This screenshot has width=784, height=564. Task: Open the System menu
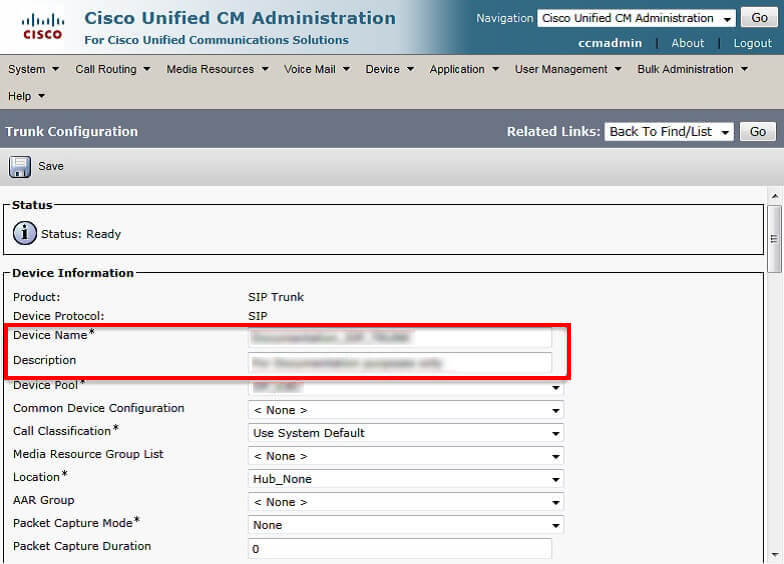coord(34,69)
